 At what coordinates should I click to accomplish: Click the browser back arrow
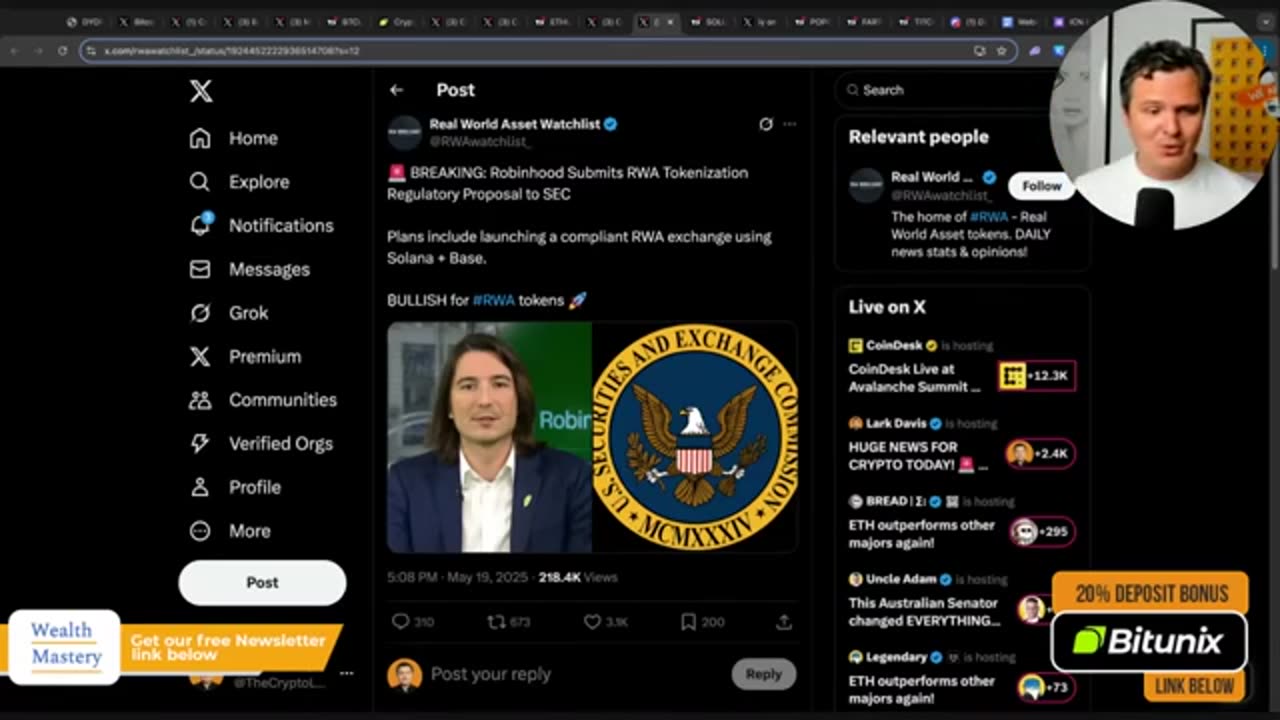pos(15,50)
